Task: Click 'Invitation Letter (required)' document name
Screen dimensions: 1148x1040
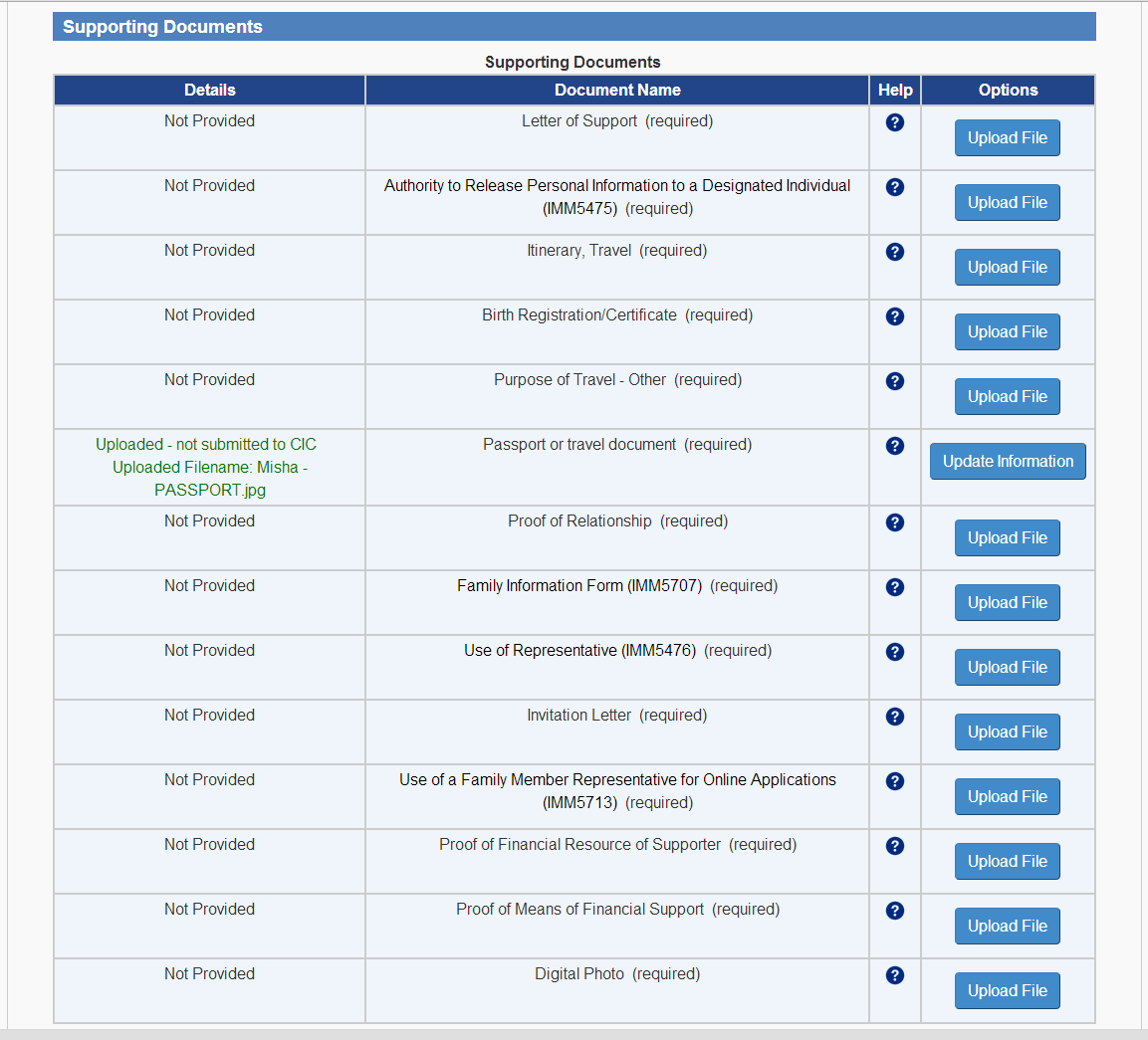Action: (x=617, y=715)
